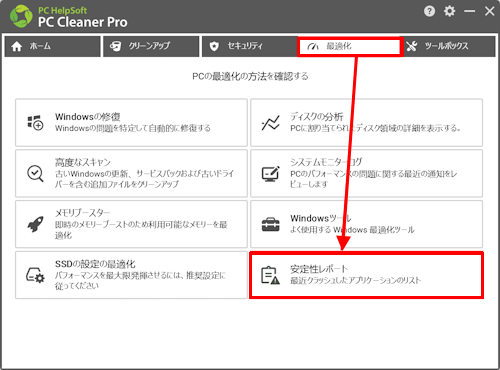The width and height of the screenshot is (500, 370).
Task: Click the メモリブースター rocket icon
Action: point(35,224)
